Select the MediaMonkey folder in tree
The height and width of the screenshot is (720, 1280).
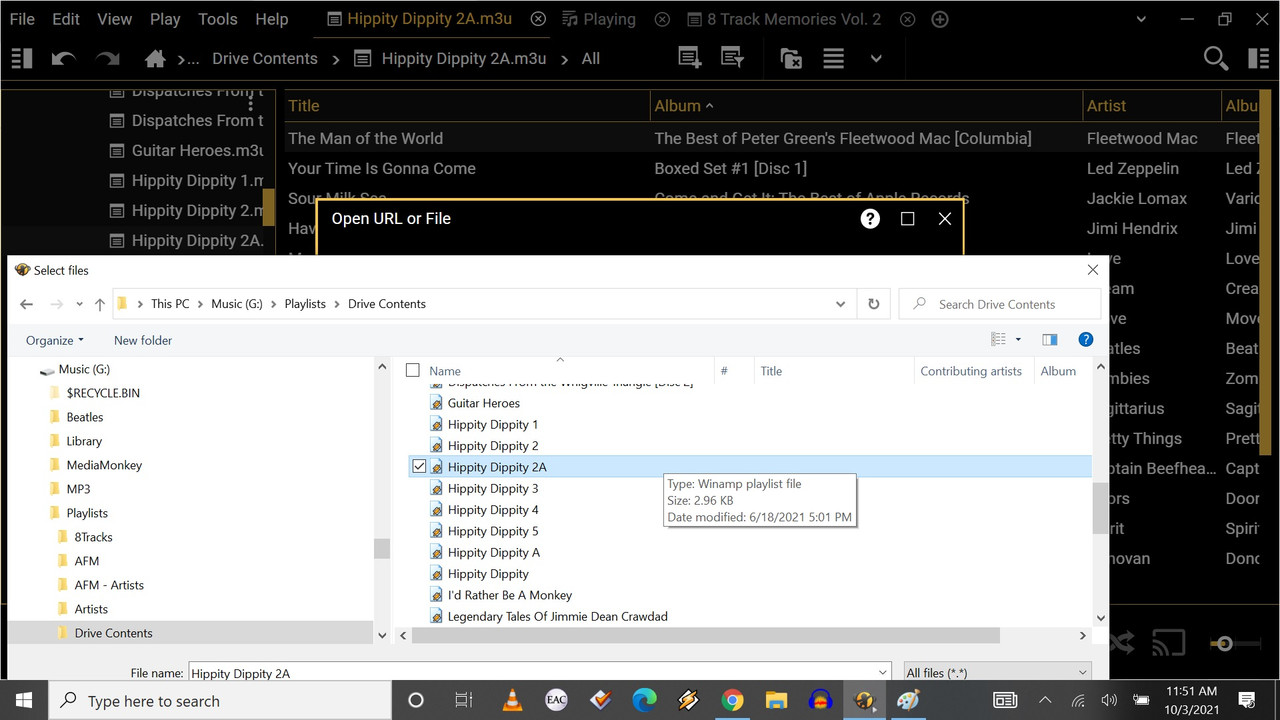coord(104,465)
